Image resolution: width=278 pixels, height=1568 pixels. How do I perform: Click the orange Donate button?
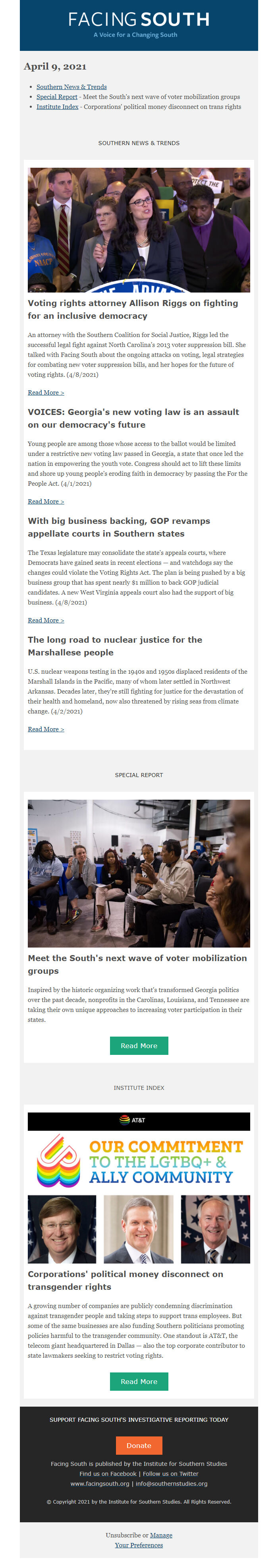click(x=139, y=1446)
